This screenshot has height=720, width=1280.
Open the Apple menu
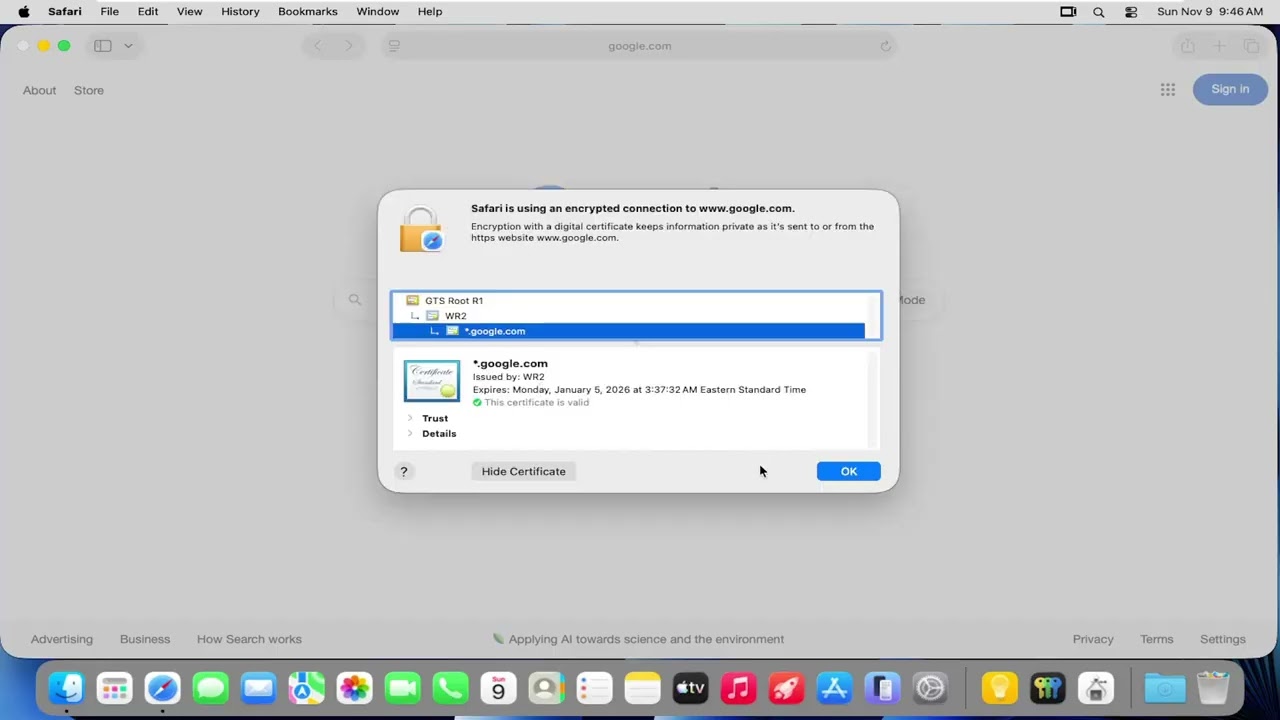[24, 11]
